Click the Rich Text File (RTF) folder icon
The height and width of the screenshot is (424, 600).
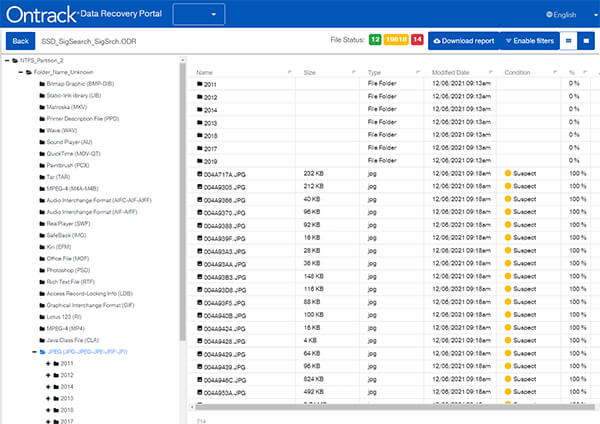point(42,282)
